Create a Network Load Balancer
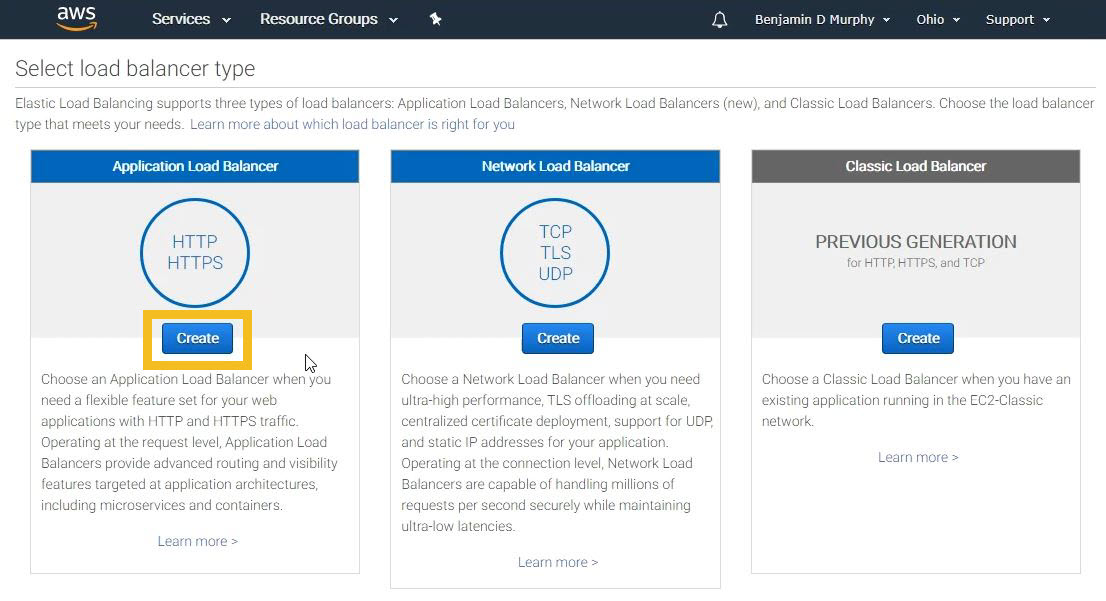The image size is (1106, 601). 558,339
